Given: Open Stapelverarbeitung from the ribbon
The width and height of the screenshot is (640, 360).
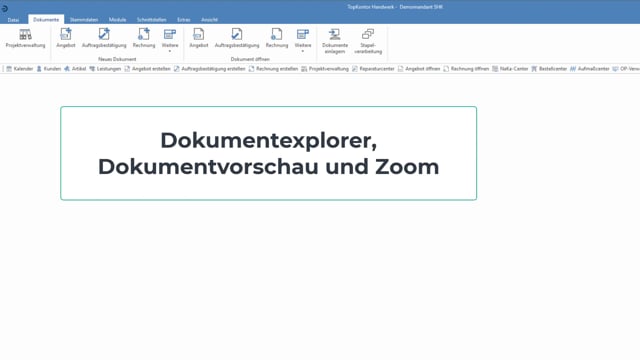Looking at the screenshot, I should point(368,41).
